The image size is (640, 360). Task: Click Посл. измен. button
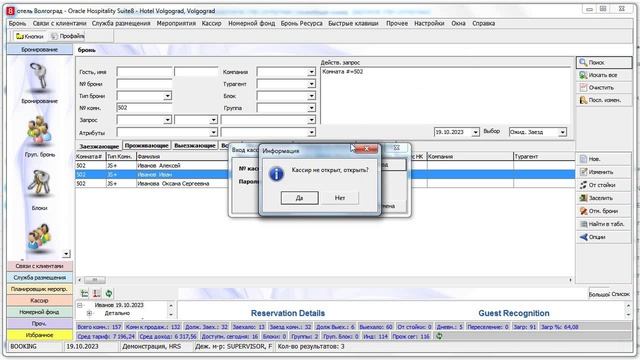point(604,100)
